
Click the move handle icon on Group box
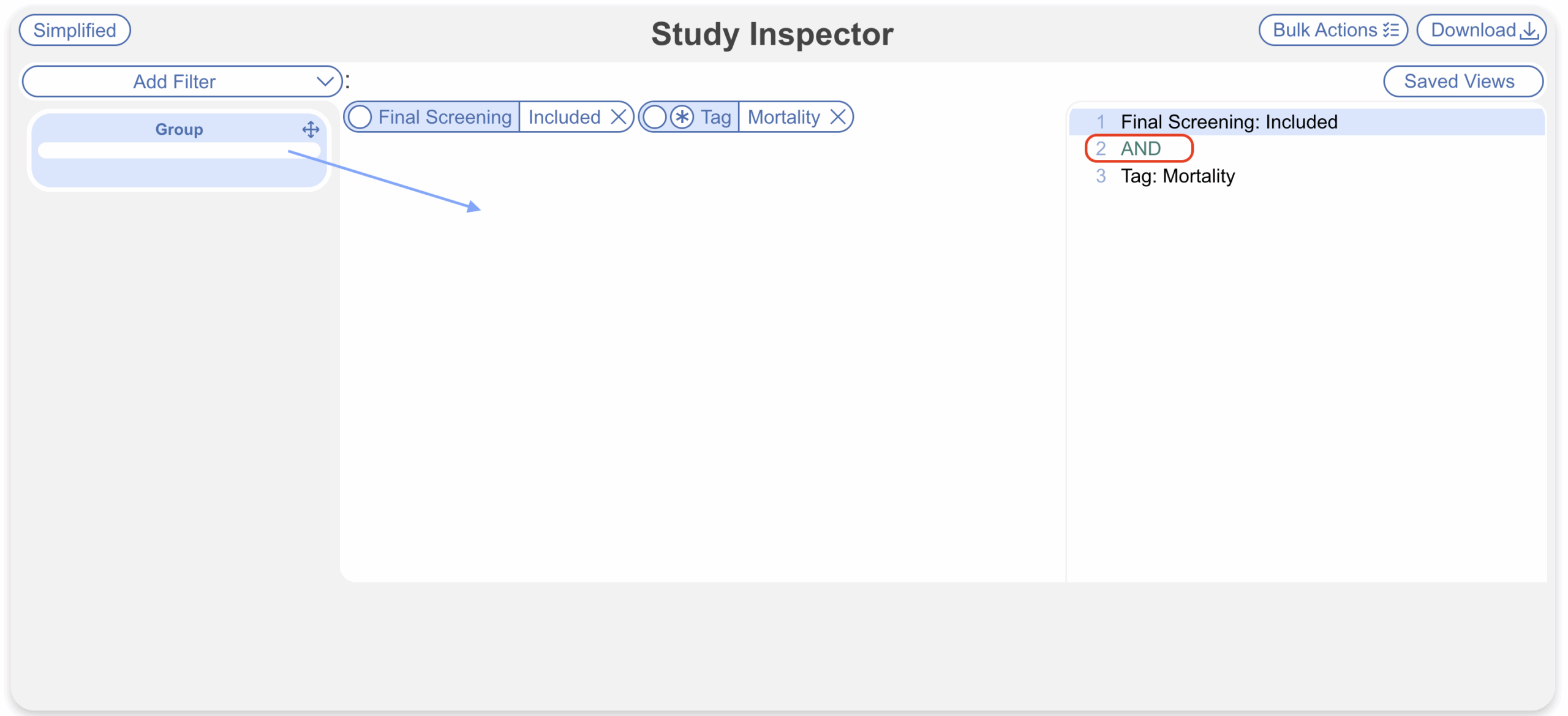click(x=311, y=129)
